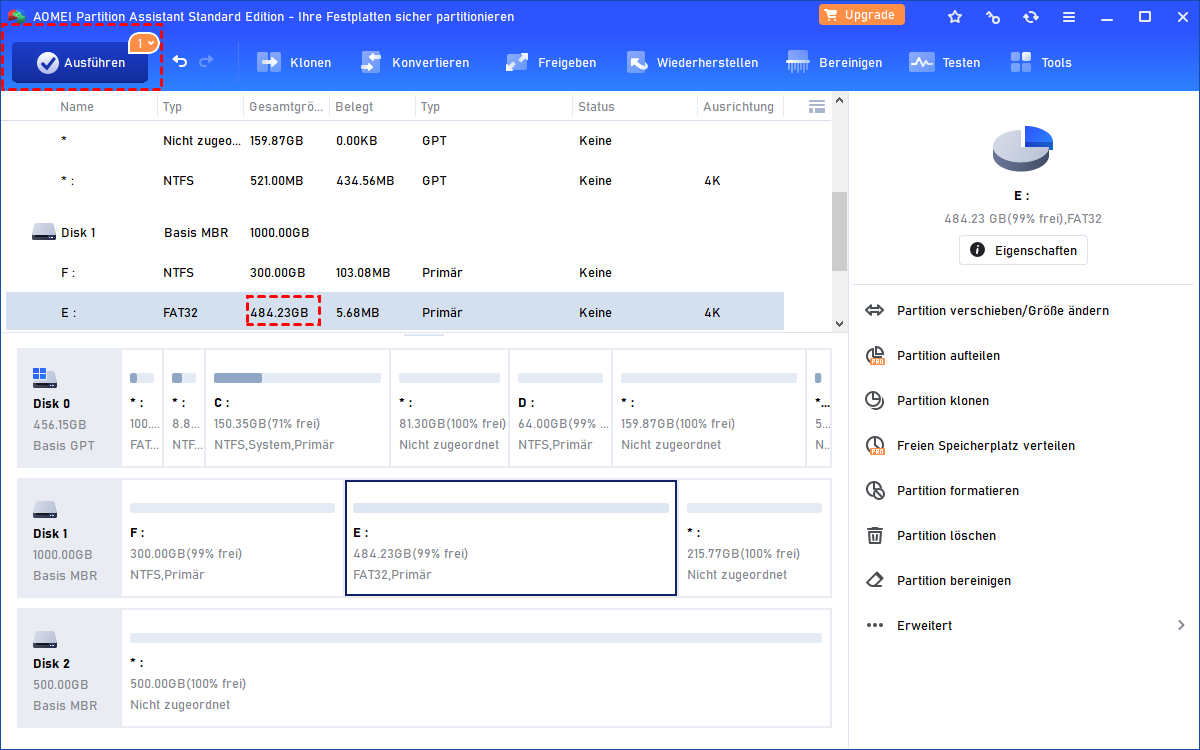1200x750 pixels.
Task: Click Partition bereinigen option
Action: [954, 580]
